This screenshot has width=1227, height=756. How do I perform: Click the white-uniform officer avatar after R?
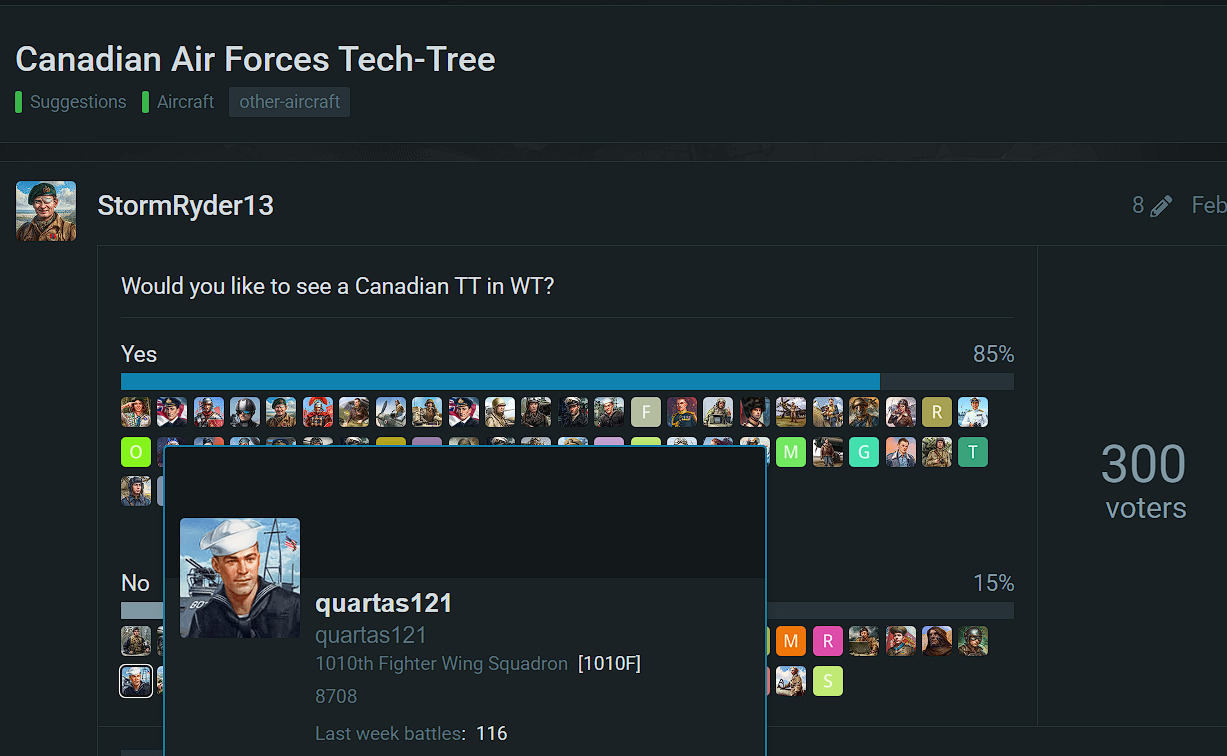[973, 412]
